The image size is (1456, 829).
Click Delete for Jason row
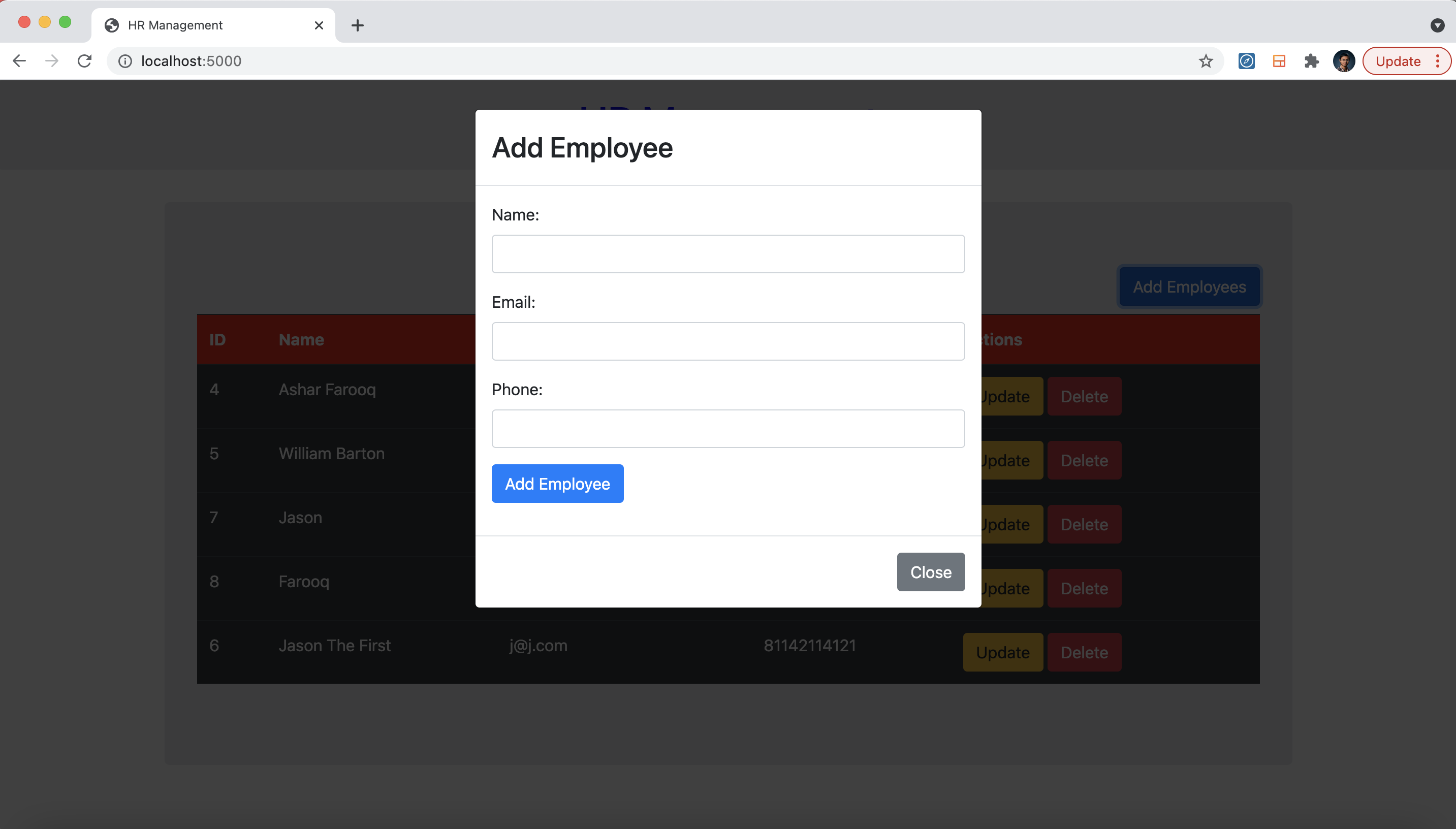[1084, 524]
